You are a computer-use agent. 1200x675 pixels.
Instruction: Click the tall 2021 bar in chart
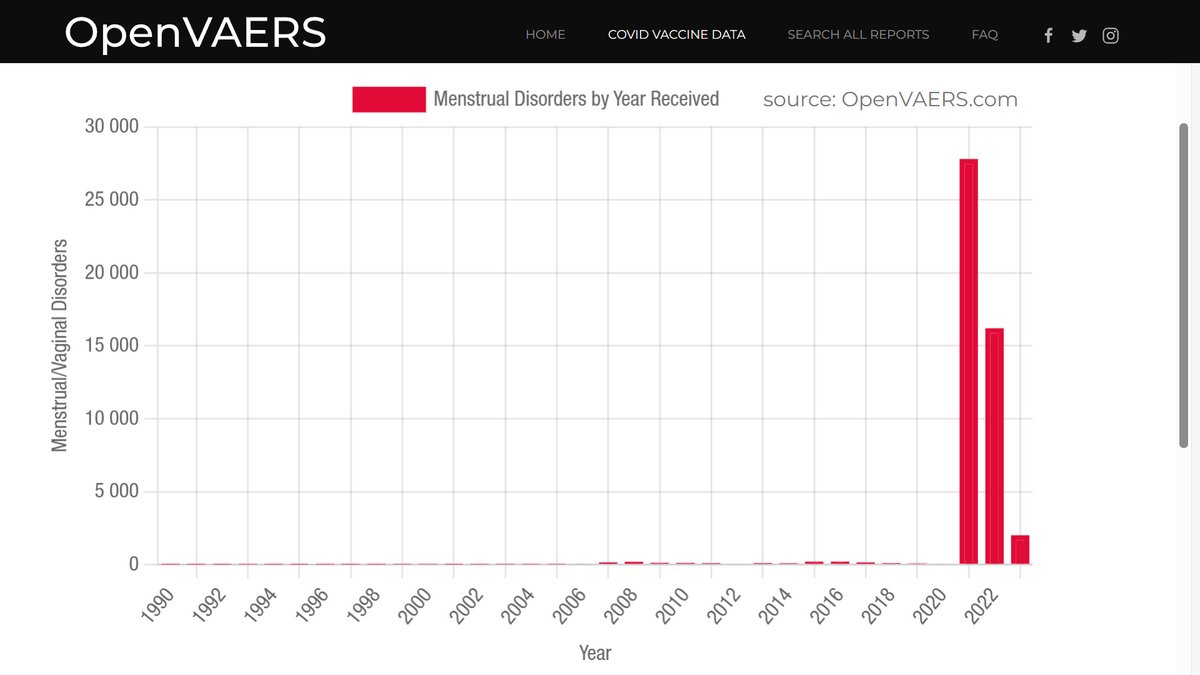(968, 361)
